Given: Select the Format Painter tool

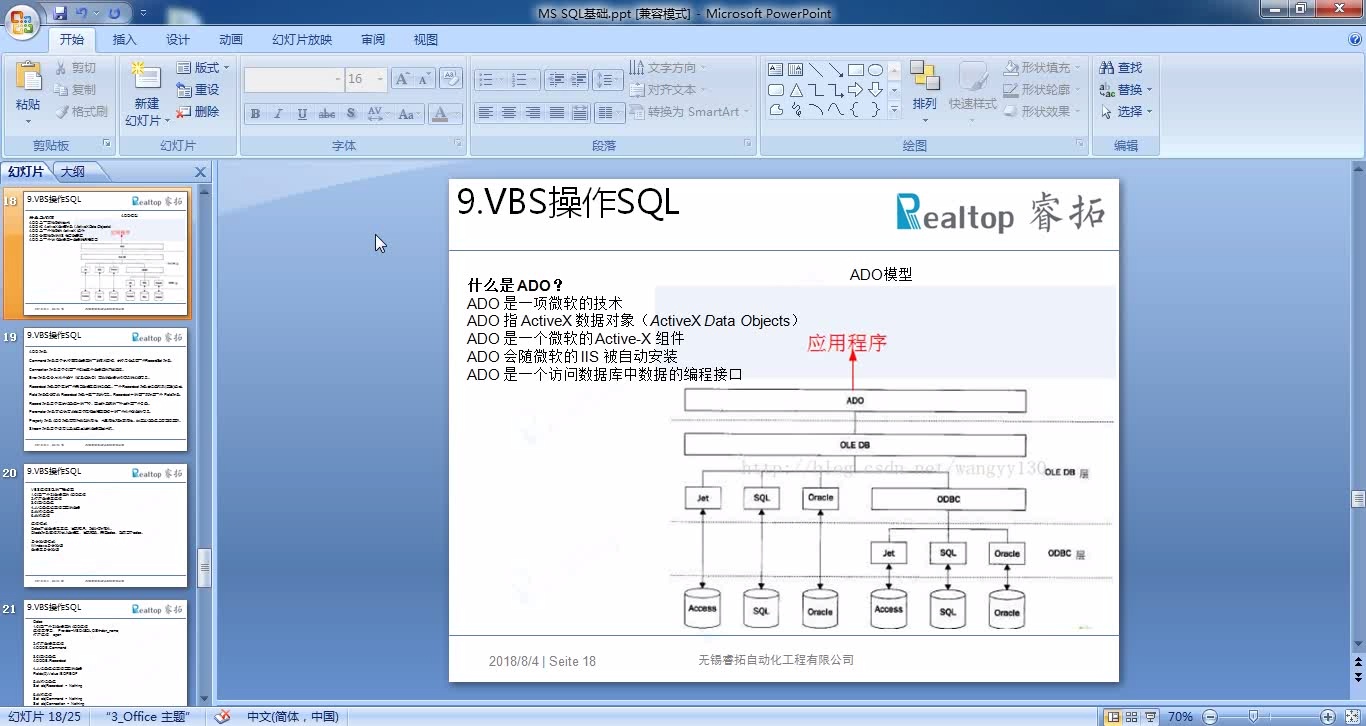Looking at the screenshot, I should pos(80,111).
